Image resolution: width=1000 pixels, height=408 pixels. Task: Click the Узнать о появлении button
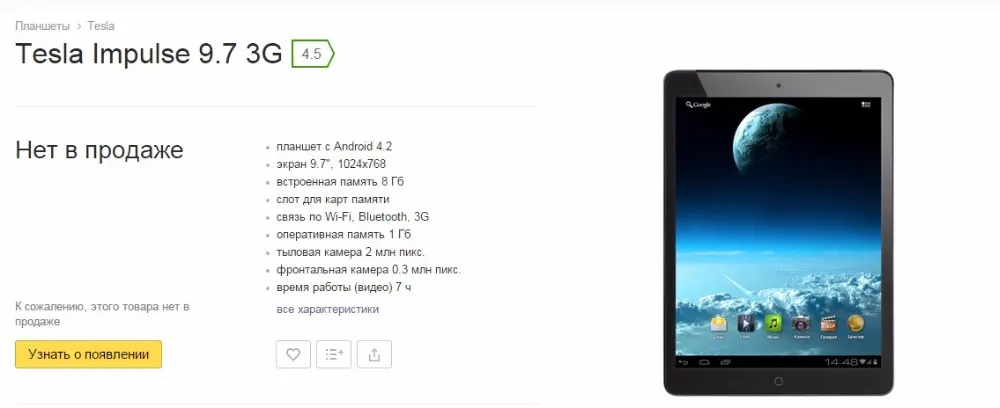tap(89, 354)
